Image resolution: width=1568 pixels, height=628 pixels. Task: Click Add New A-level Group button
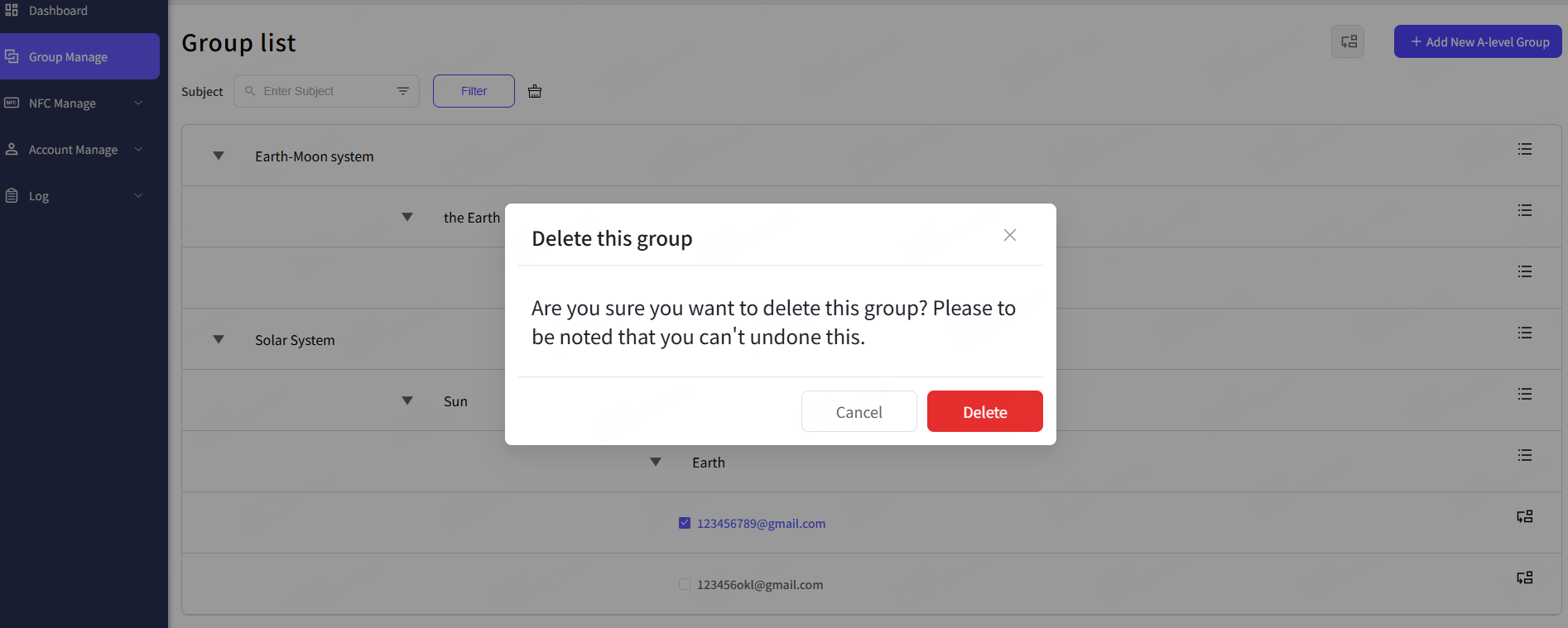click(1478, 41)
